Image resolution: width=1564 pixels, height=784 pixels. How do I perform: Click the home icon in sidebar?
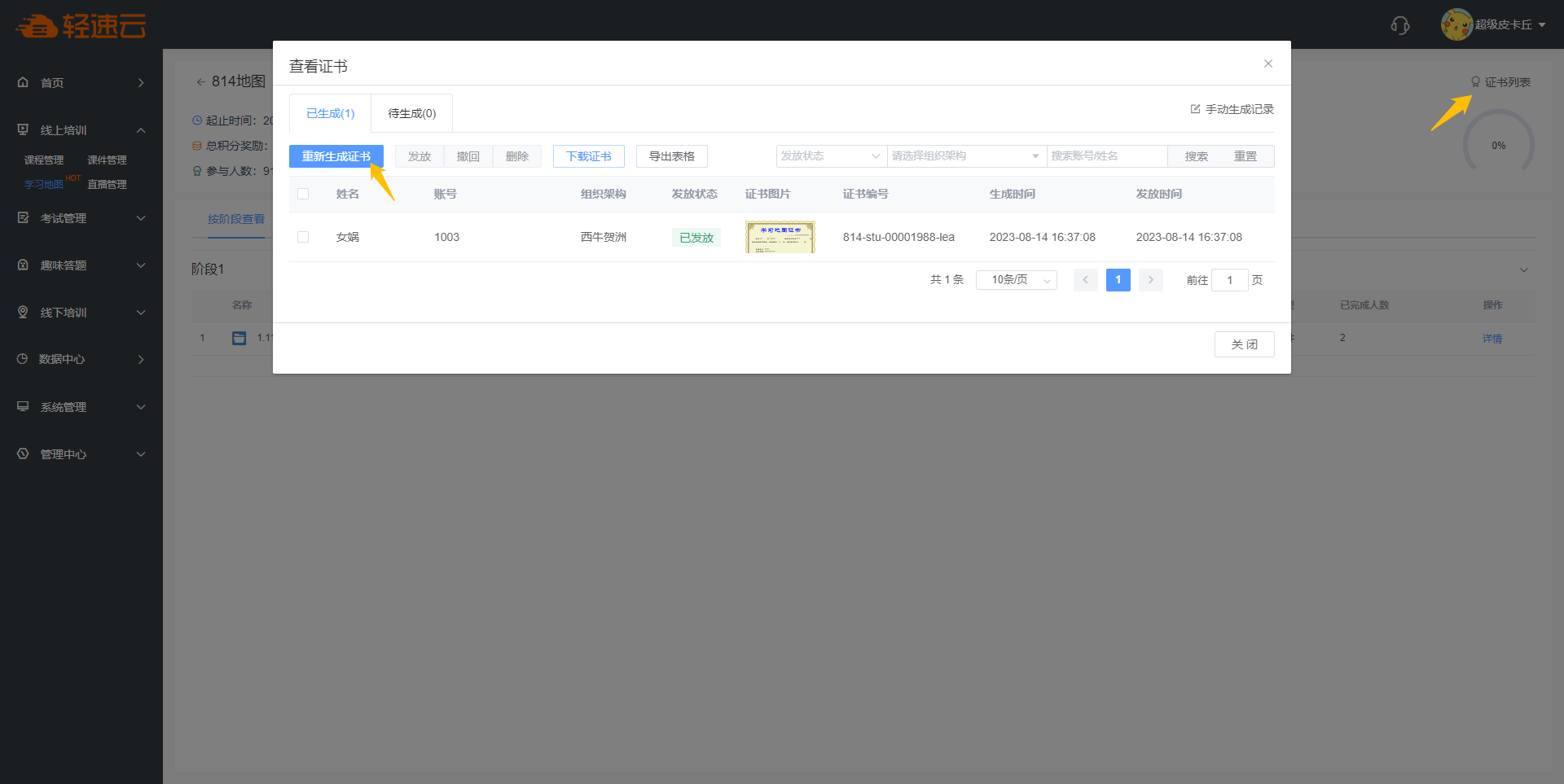[23, 82]
